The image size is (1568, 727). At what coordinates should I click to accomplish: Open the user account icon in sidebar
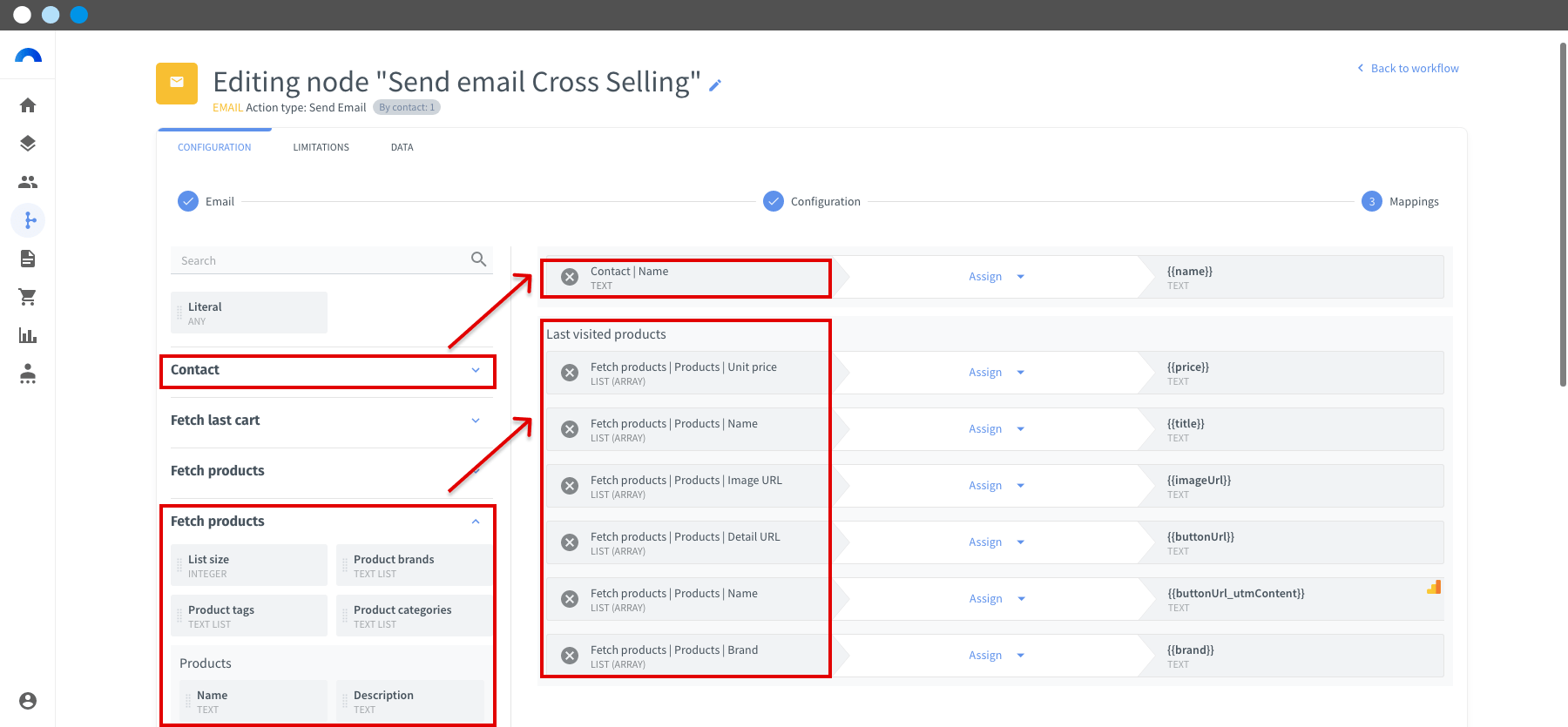(x=28, y=701)
